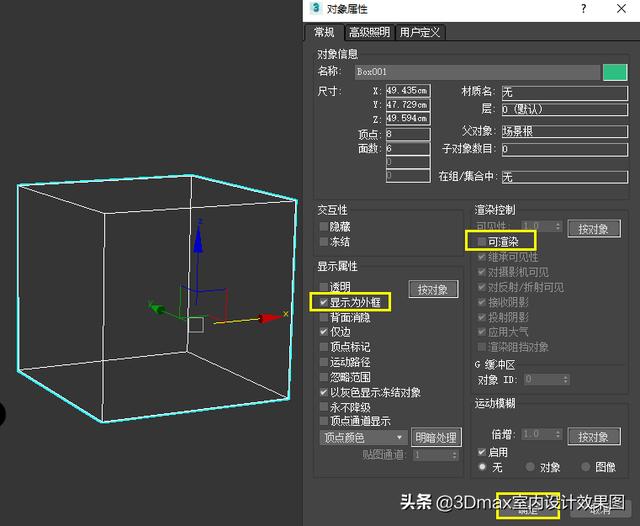Click the green Y-axis gizmo arrow
Image resolution: width=640 pixels, height=526 pixels.
pyautogui.click(x=157, y=308)
